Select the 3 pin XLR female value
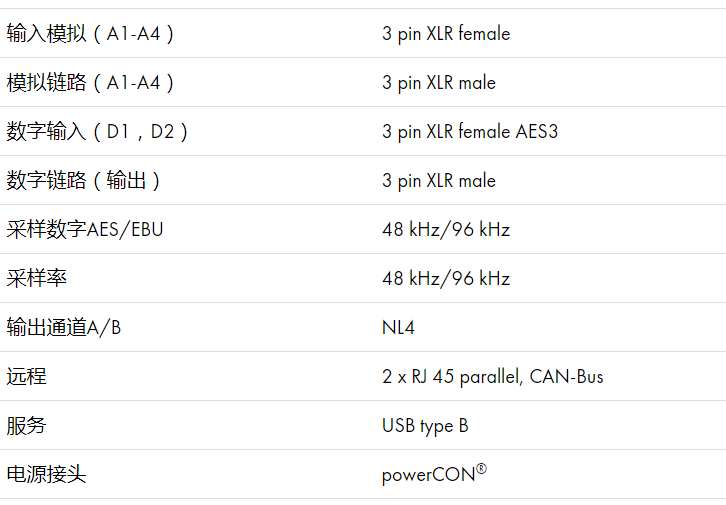The width and height of the screenshot is (726, 505). [446, 34]
